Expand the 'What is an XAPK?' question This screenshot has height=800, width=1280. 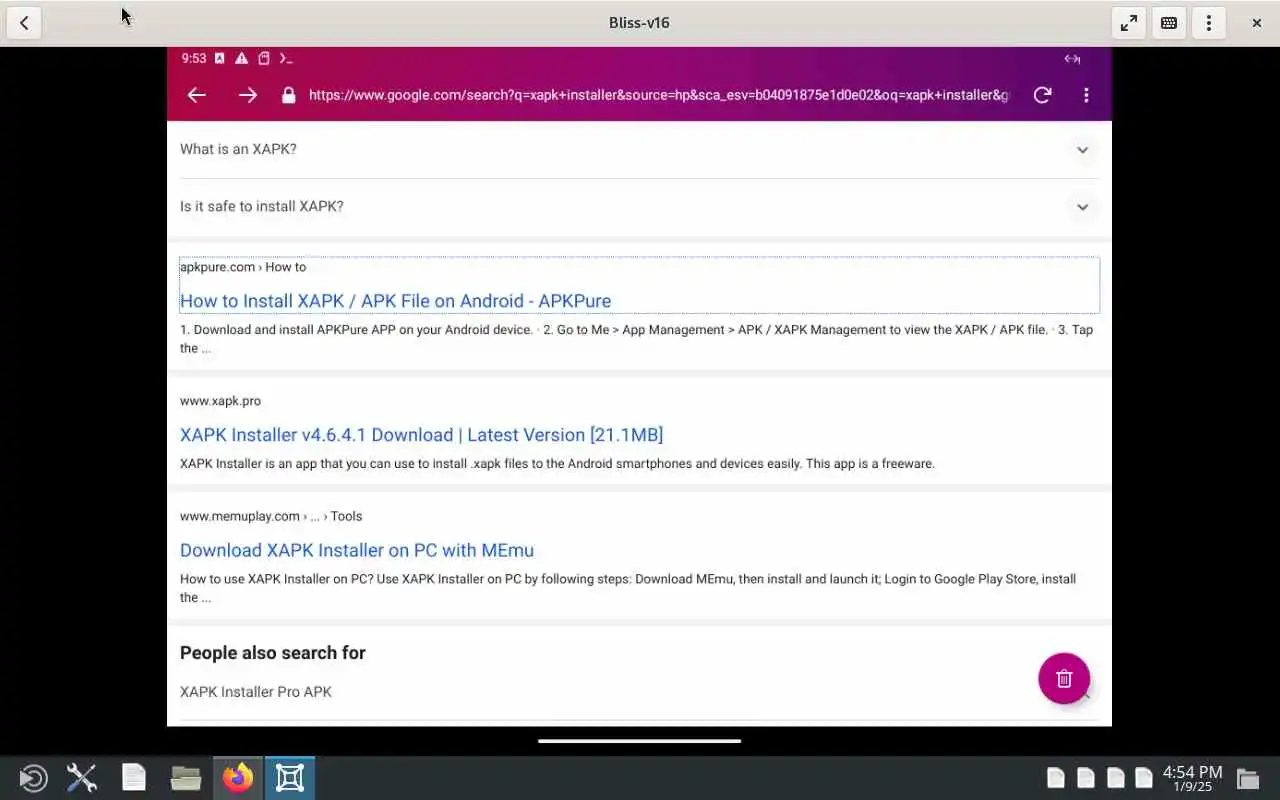pyautogui.click(x=639, y=149)
